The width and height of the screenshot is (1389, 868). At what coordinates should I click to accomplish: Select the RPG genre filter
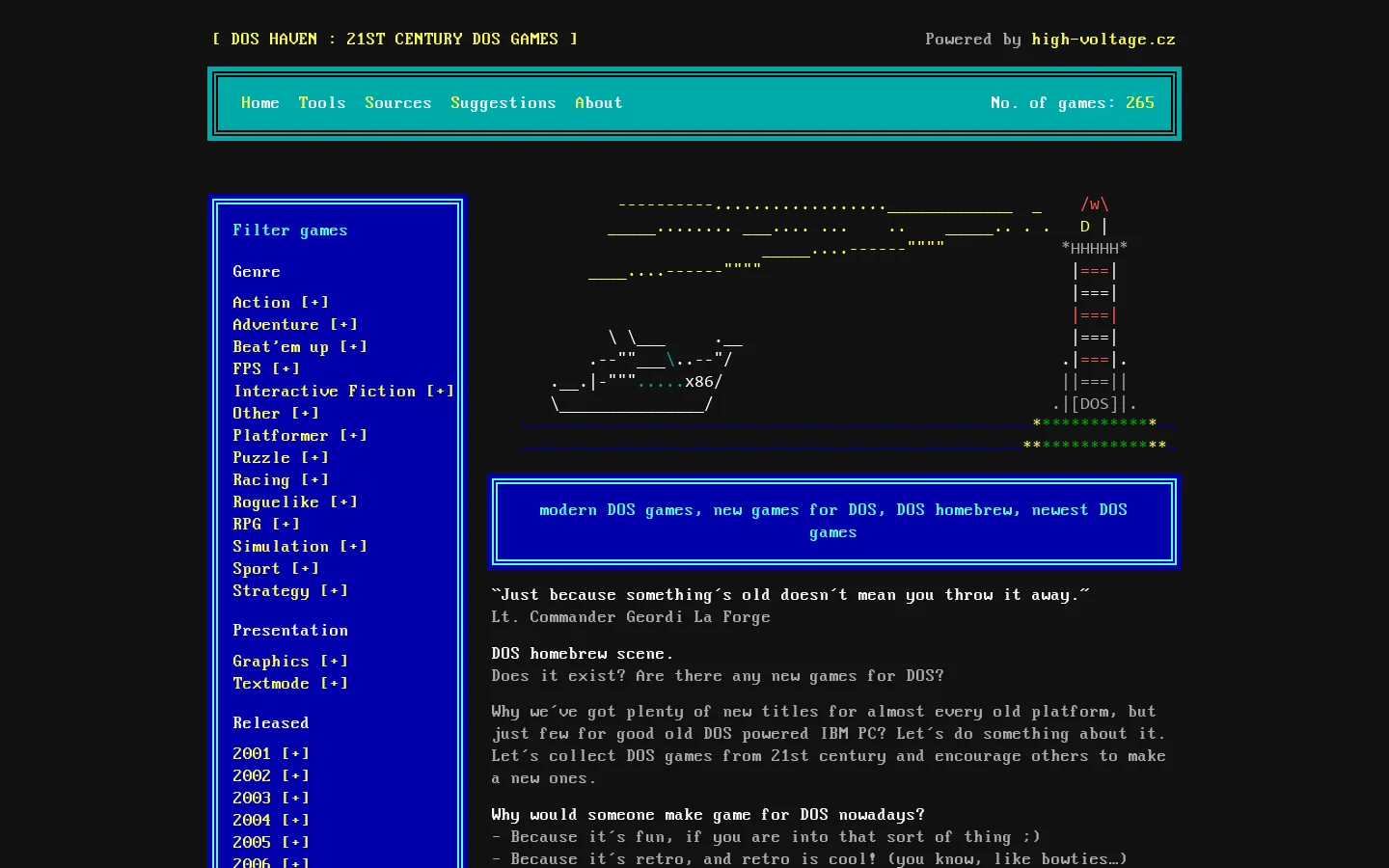[x=265, y=525]
